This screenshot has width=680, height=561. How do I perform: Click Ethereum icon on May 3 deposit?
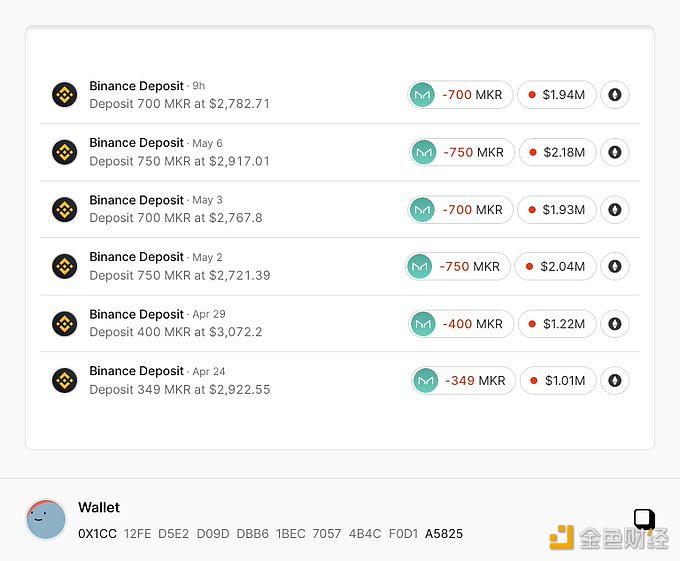[615, 210]
